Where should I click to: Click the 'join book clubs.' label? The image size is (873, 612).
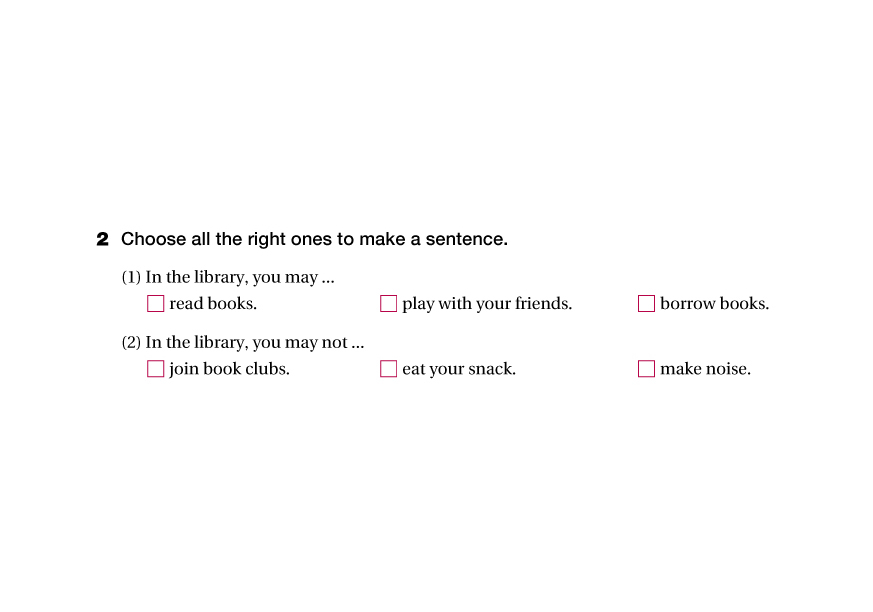[x=229, y=369]
